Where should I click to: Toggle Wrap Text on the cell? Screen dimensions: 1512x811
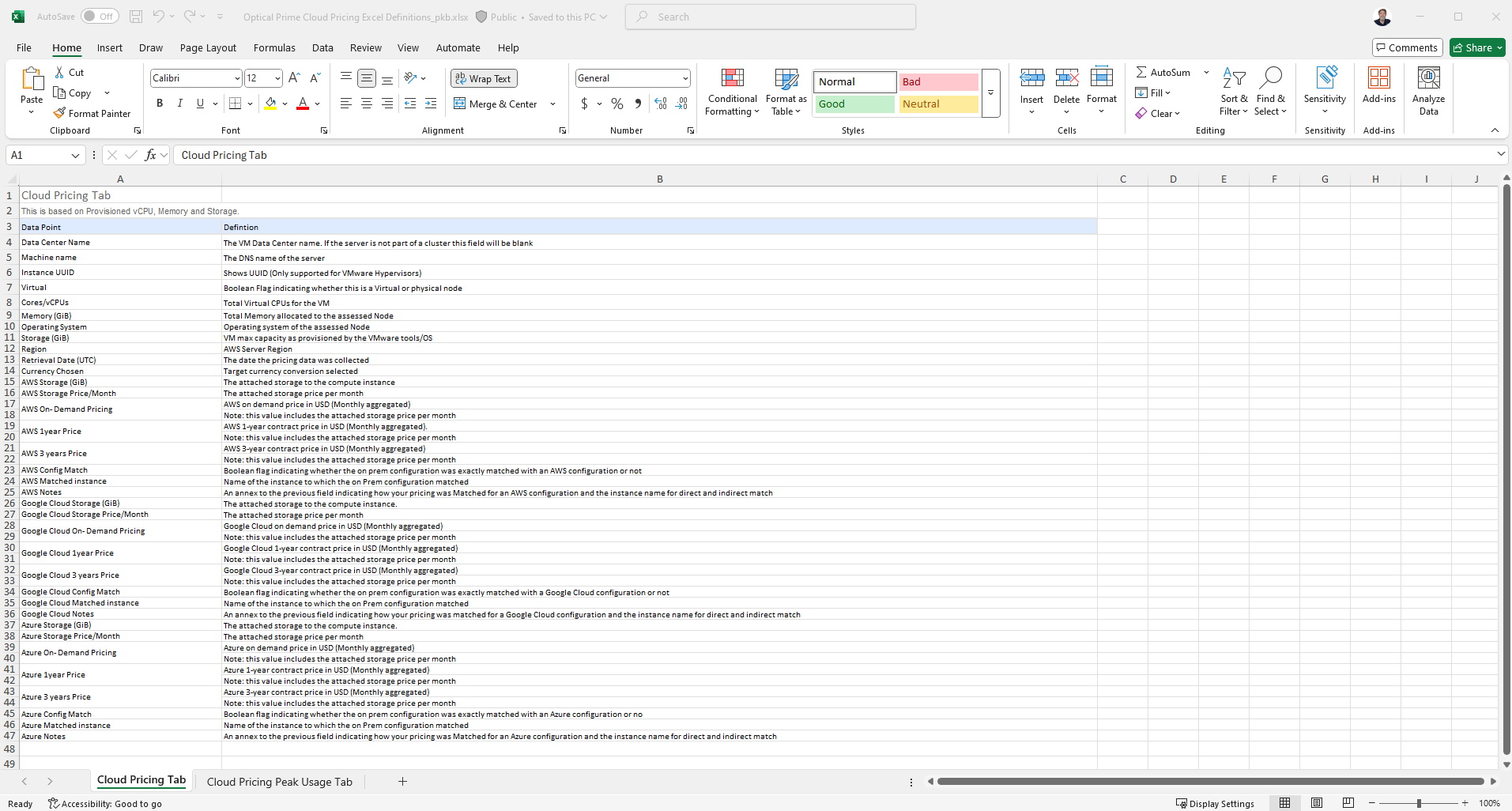[484, 78]
